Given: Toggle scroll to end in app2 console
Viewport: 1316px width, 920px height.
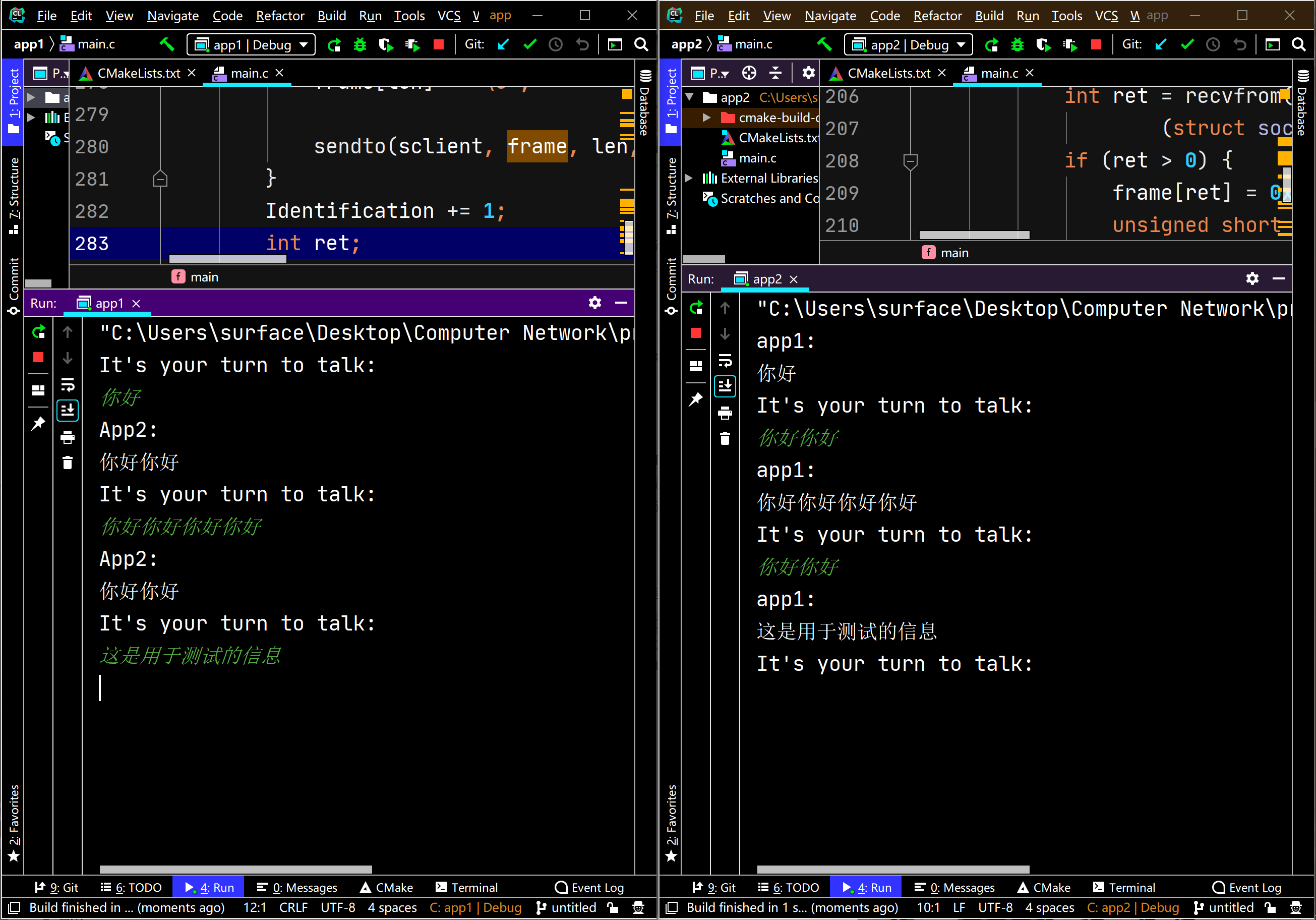Looking at the screenshot, I should [725, 386].
